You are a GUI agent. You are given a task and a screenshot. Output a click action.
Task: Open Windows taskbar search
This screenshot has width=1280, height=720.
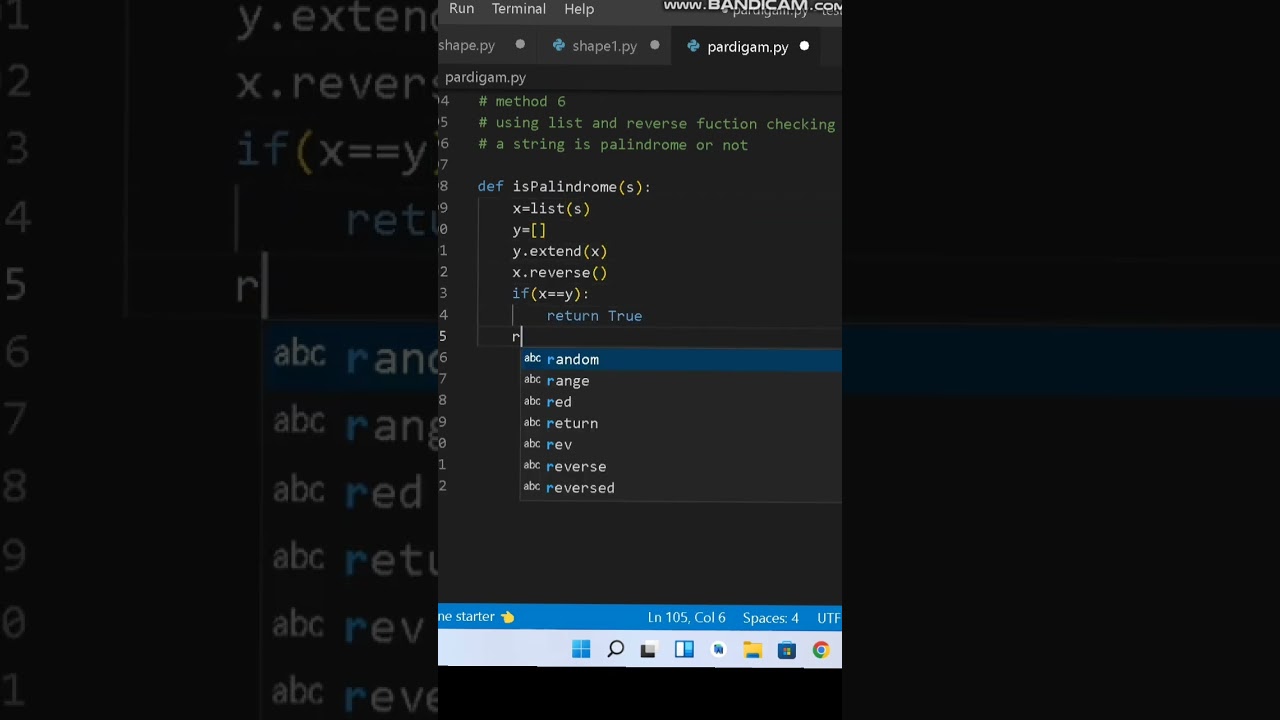616,650
